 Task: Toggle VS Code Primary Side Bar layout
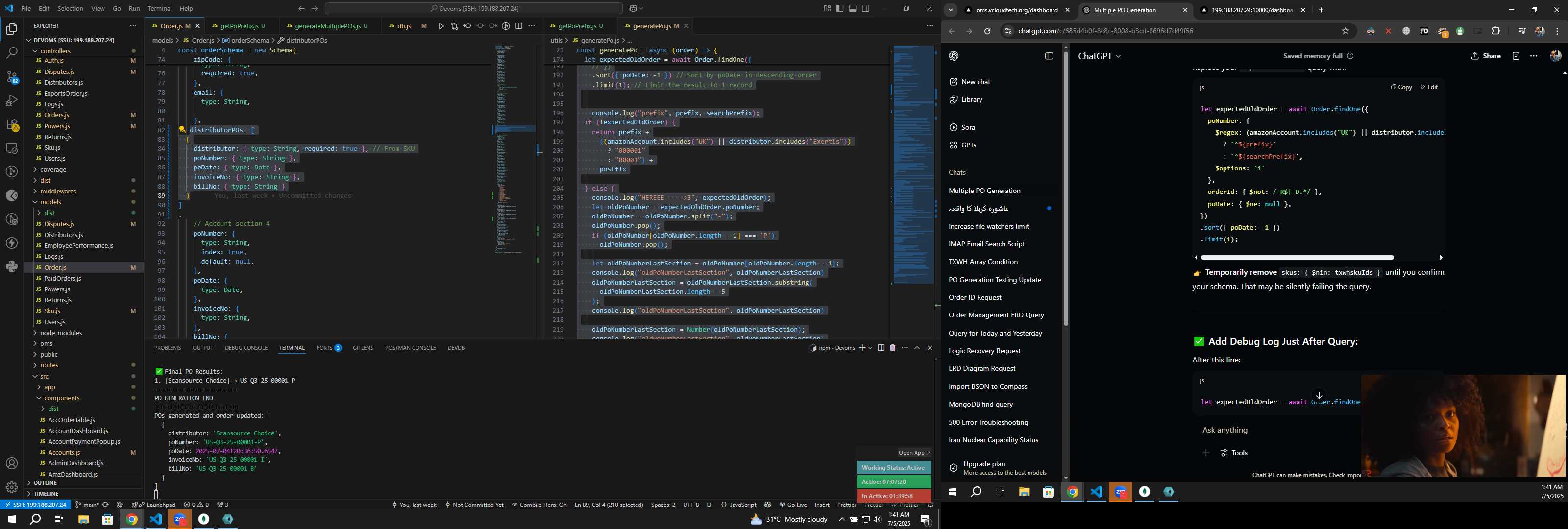pos(840,8)
